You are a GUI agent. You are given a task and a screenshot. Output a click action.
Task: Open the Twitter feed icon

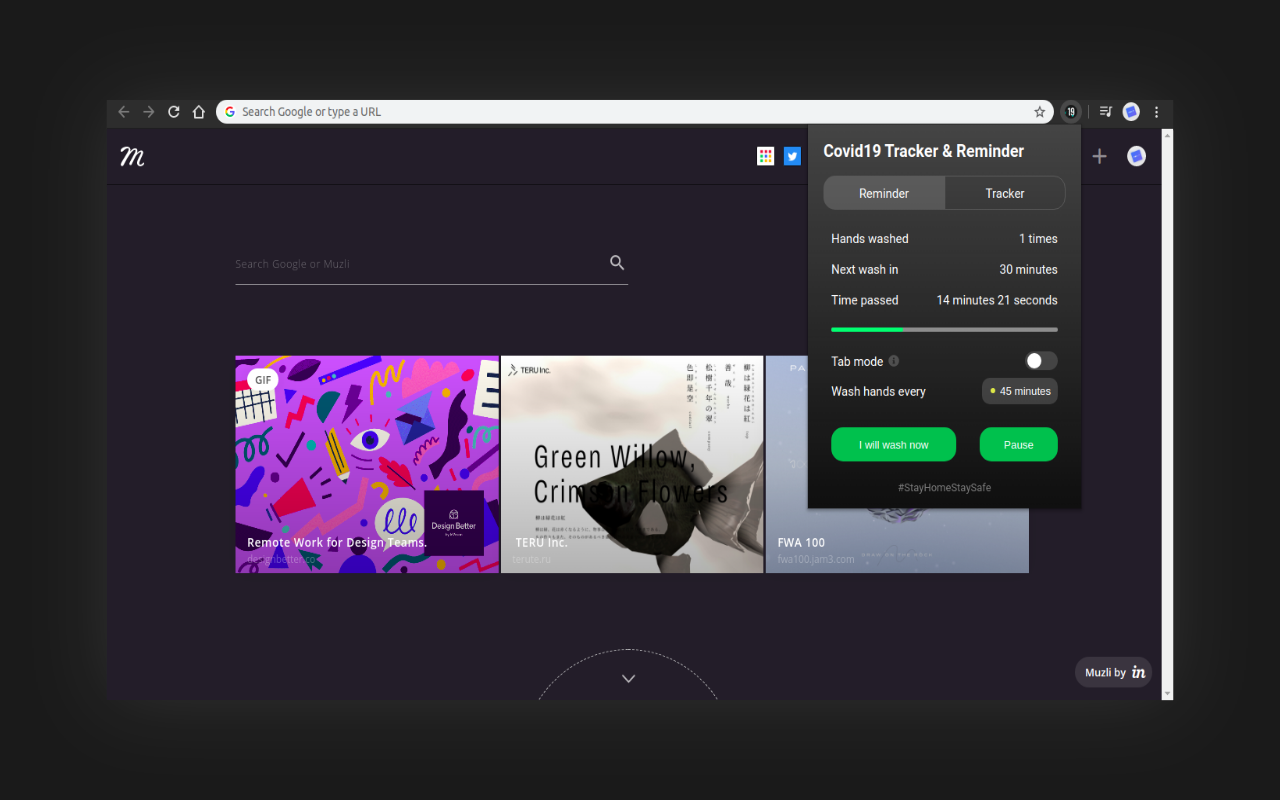[792, 156]
